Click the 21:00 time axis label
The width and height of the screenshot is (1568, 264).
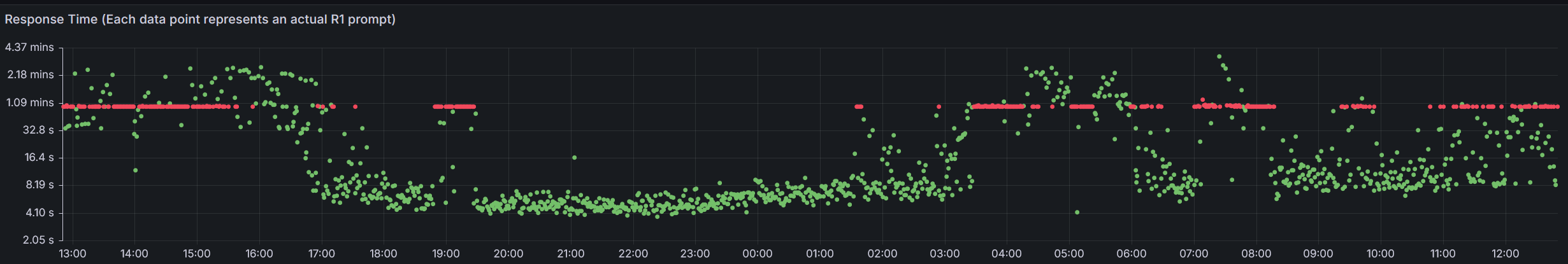571,254
